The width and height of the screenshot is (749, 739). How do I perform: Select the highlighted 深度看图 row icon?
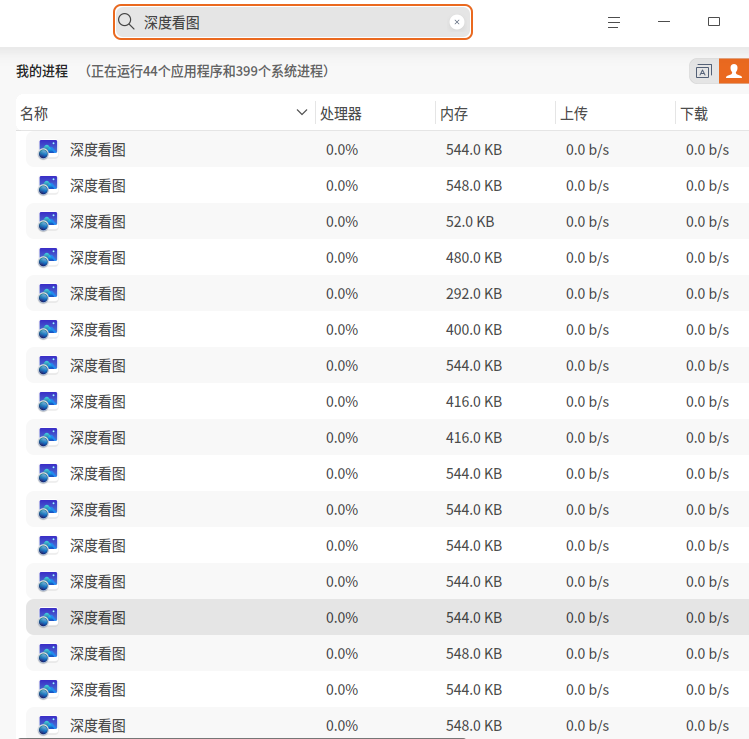(x=48, y=617)
